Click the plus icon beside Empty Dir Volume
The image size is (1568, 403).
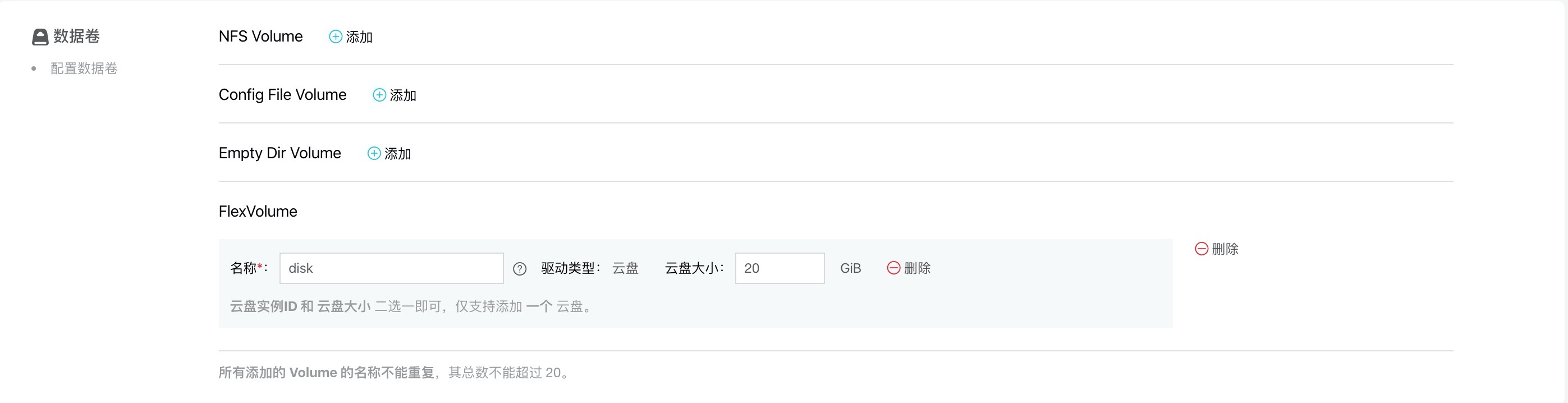(x=374, y=153)
